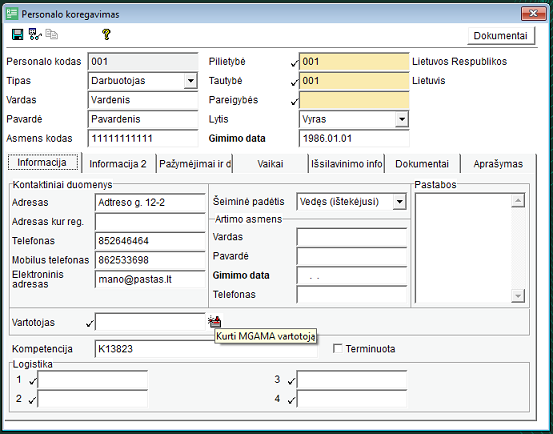
Task: Switch to the Aprašymas tab
Action: pos(498,164)
